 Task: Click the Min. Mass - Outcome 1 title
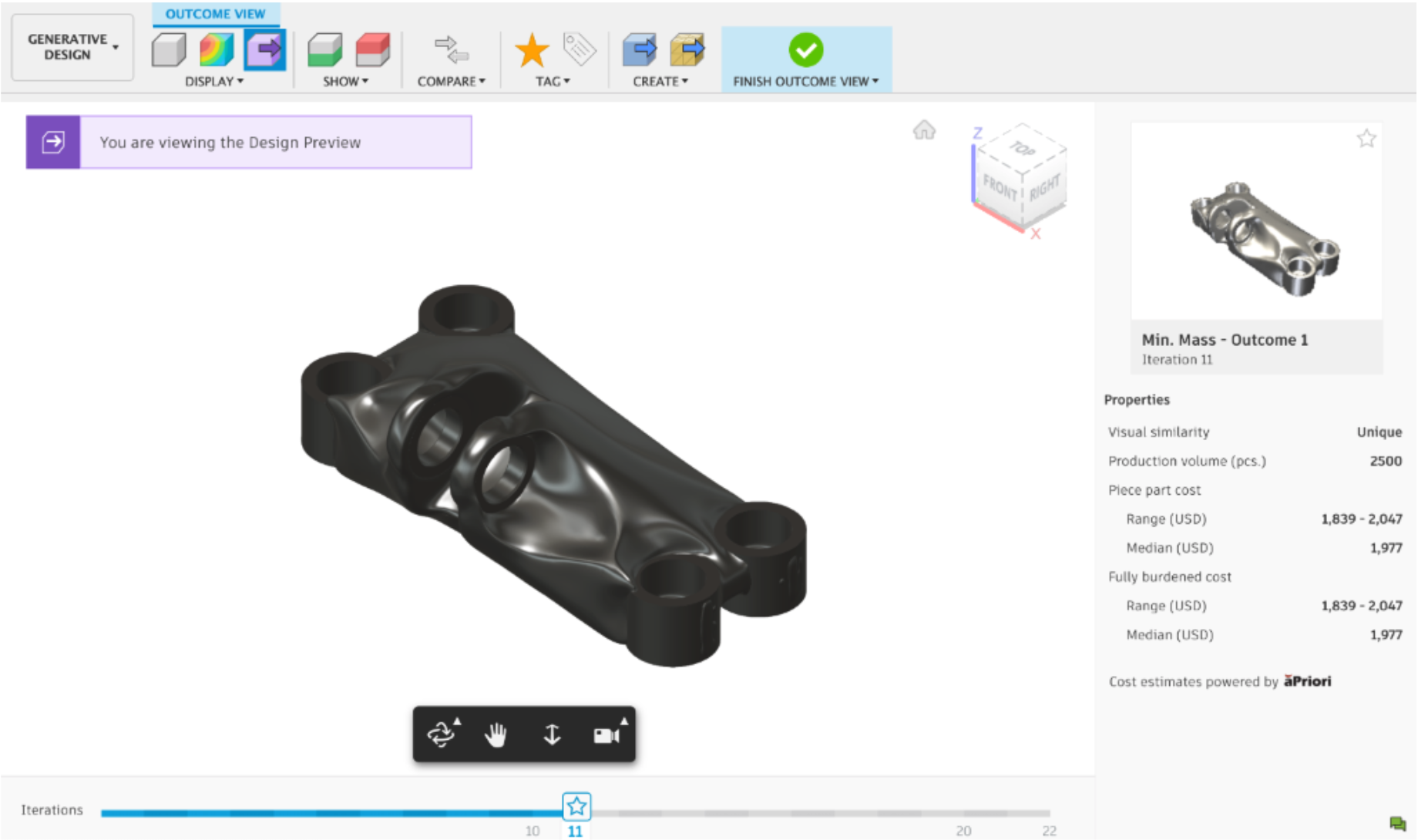[1225, 340]
